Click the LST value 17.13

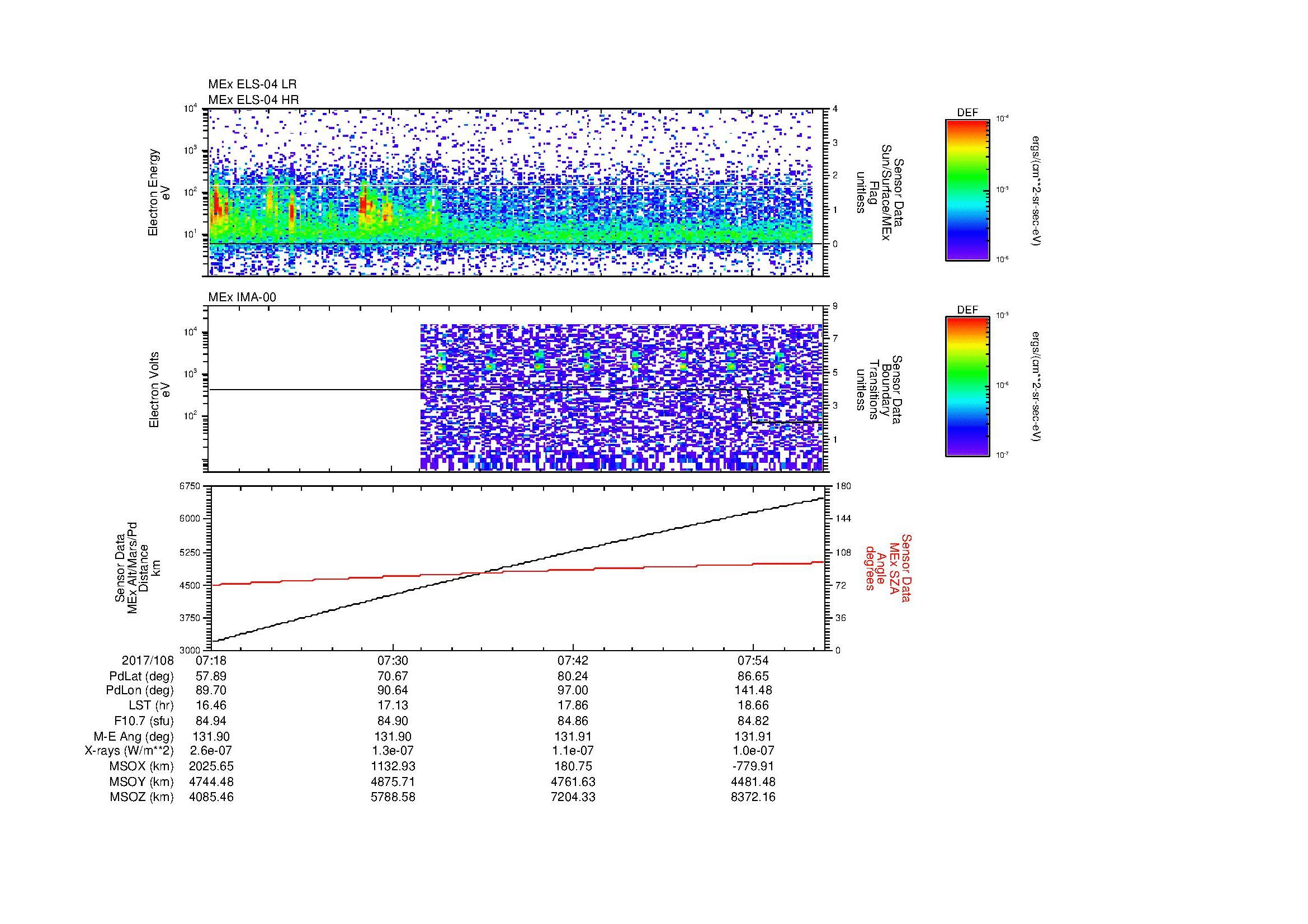click(393, 705)
